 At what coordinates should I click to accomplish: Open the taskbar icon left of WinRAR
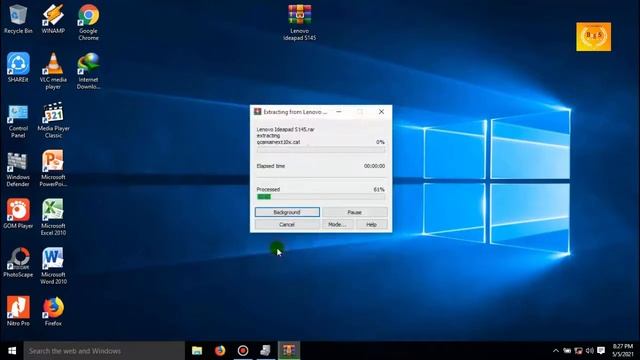[266, 351]
